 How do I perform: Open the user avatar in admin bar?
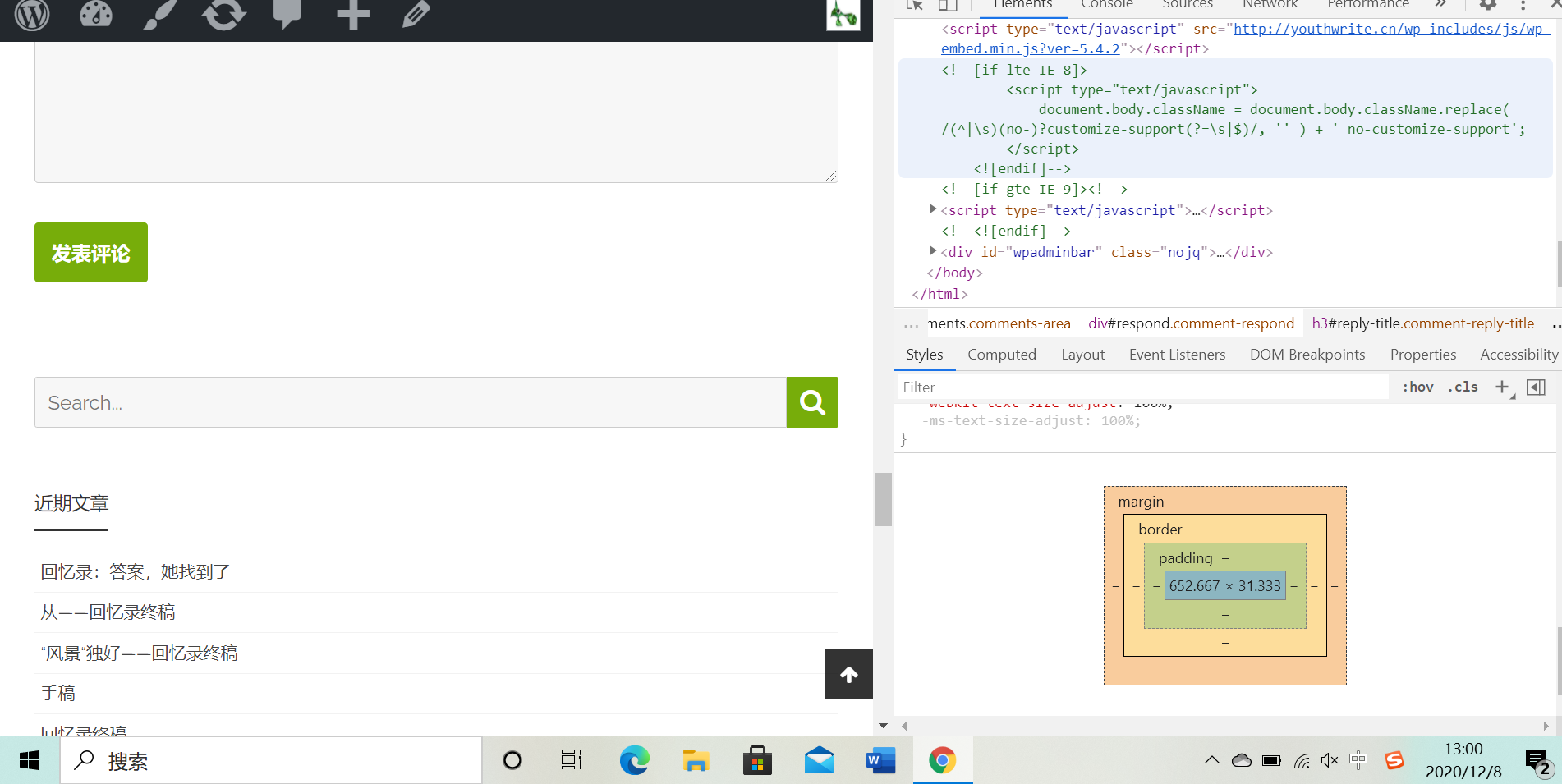(x=843, y=15)
